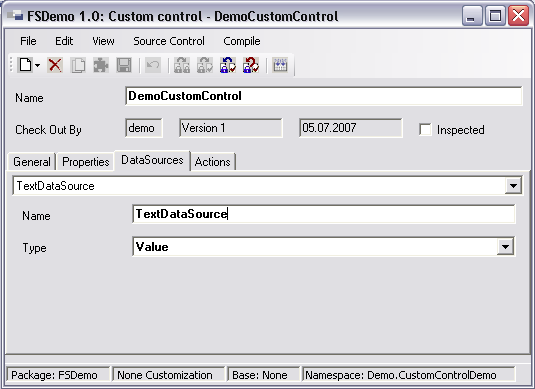Expand the TextDataSource selector dropdown
Viewport: 535px width, 389px height.
click(x=513, y=186)
